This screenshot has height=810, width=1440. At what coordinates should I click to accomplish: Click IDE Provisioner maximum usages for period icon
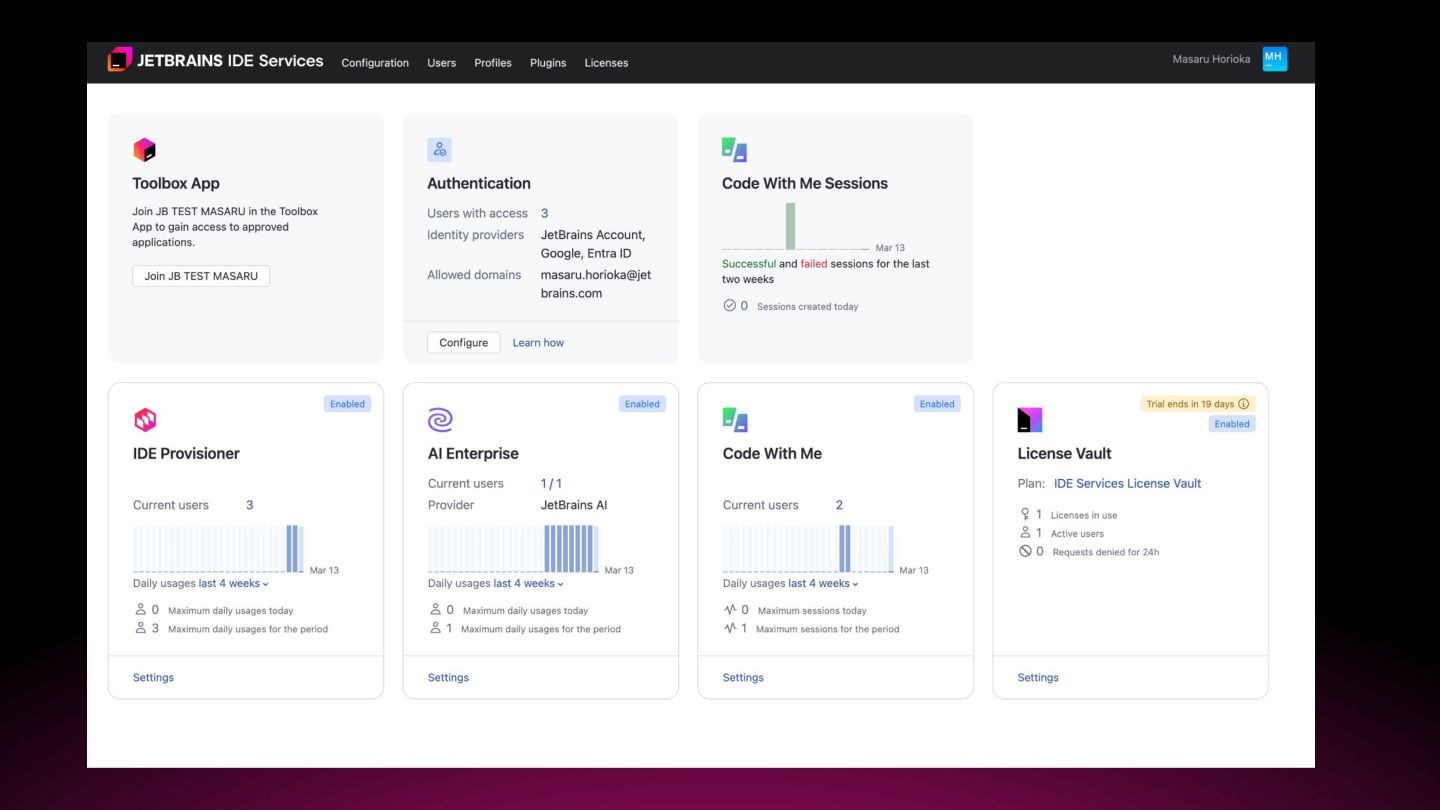click(x=141, y=628)
